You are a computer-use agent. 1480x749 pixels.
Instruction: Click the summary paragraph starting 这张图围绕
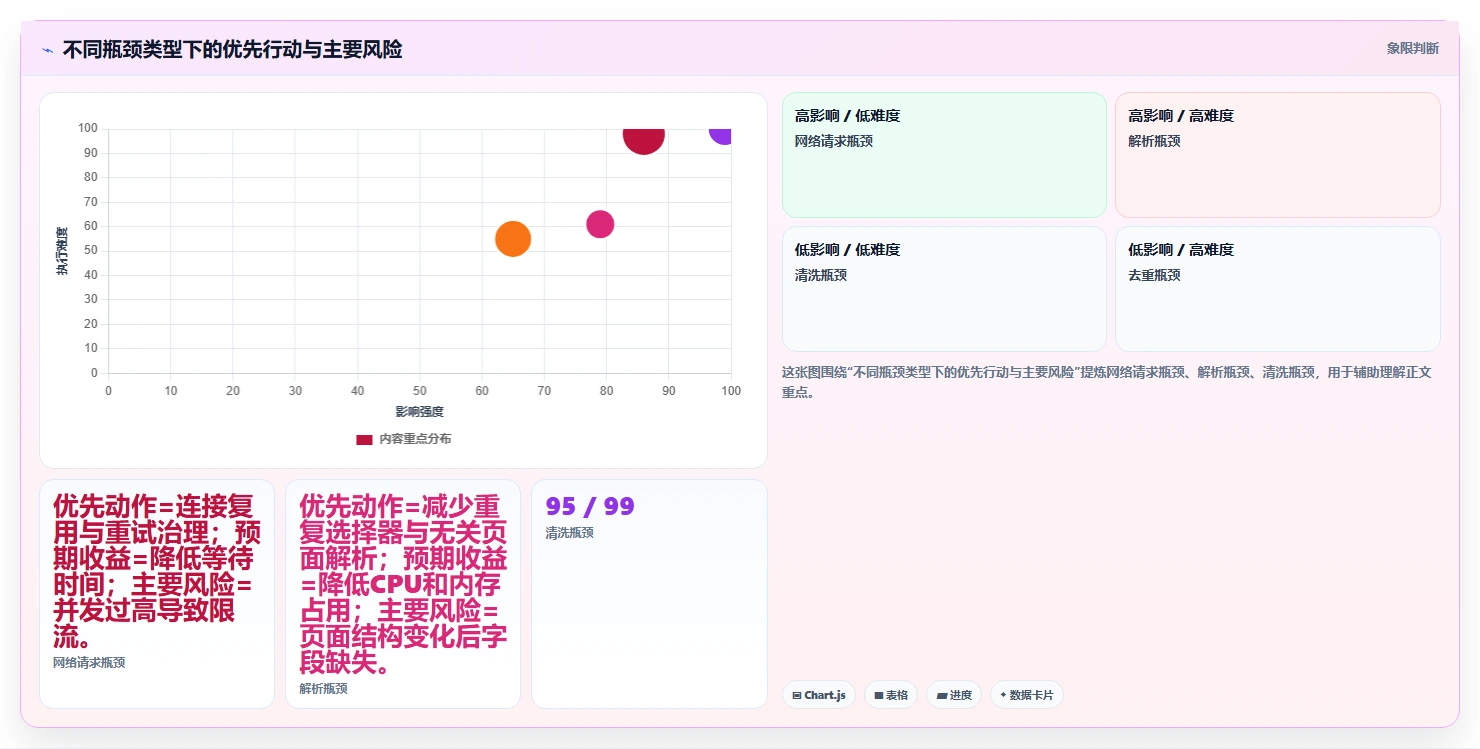pyautogui.click(x=1107, y=382)
